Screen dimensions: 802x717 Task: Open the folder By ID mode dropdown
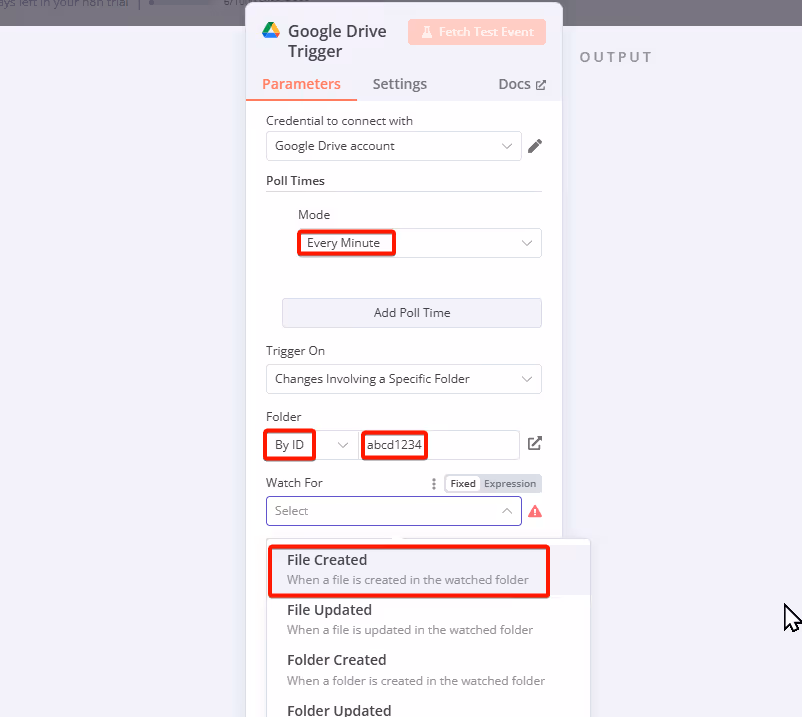312,445
